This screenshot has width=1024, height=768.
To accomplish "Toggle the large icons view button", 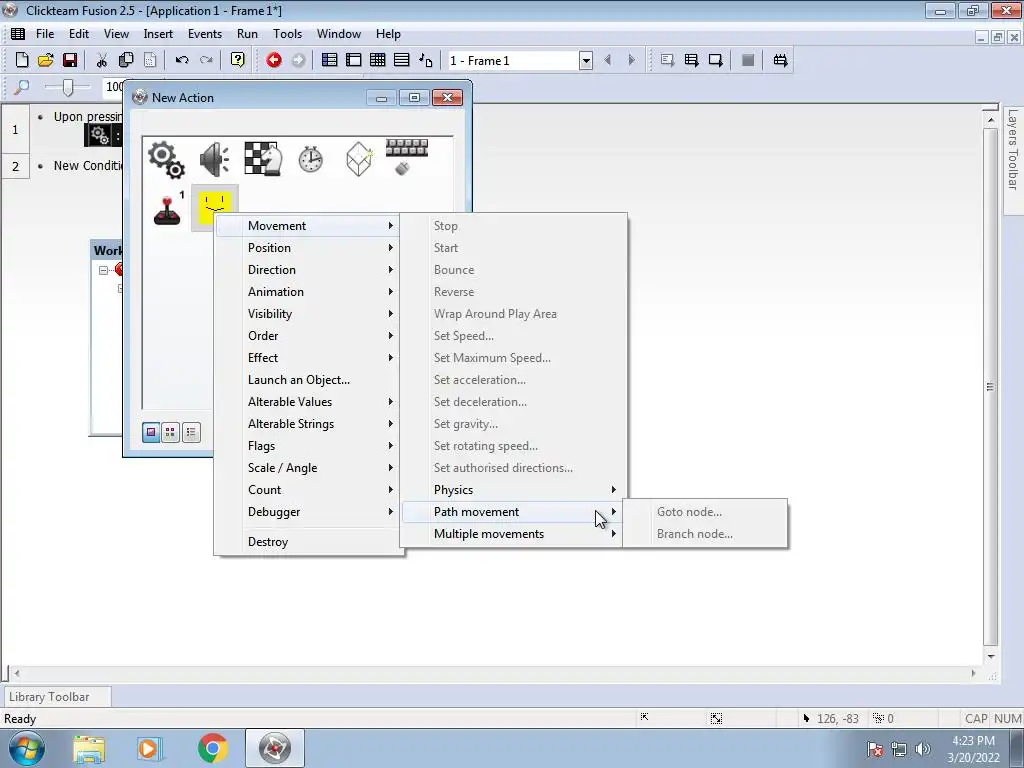I will click(151, 432).
